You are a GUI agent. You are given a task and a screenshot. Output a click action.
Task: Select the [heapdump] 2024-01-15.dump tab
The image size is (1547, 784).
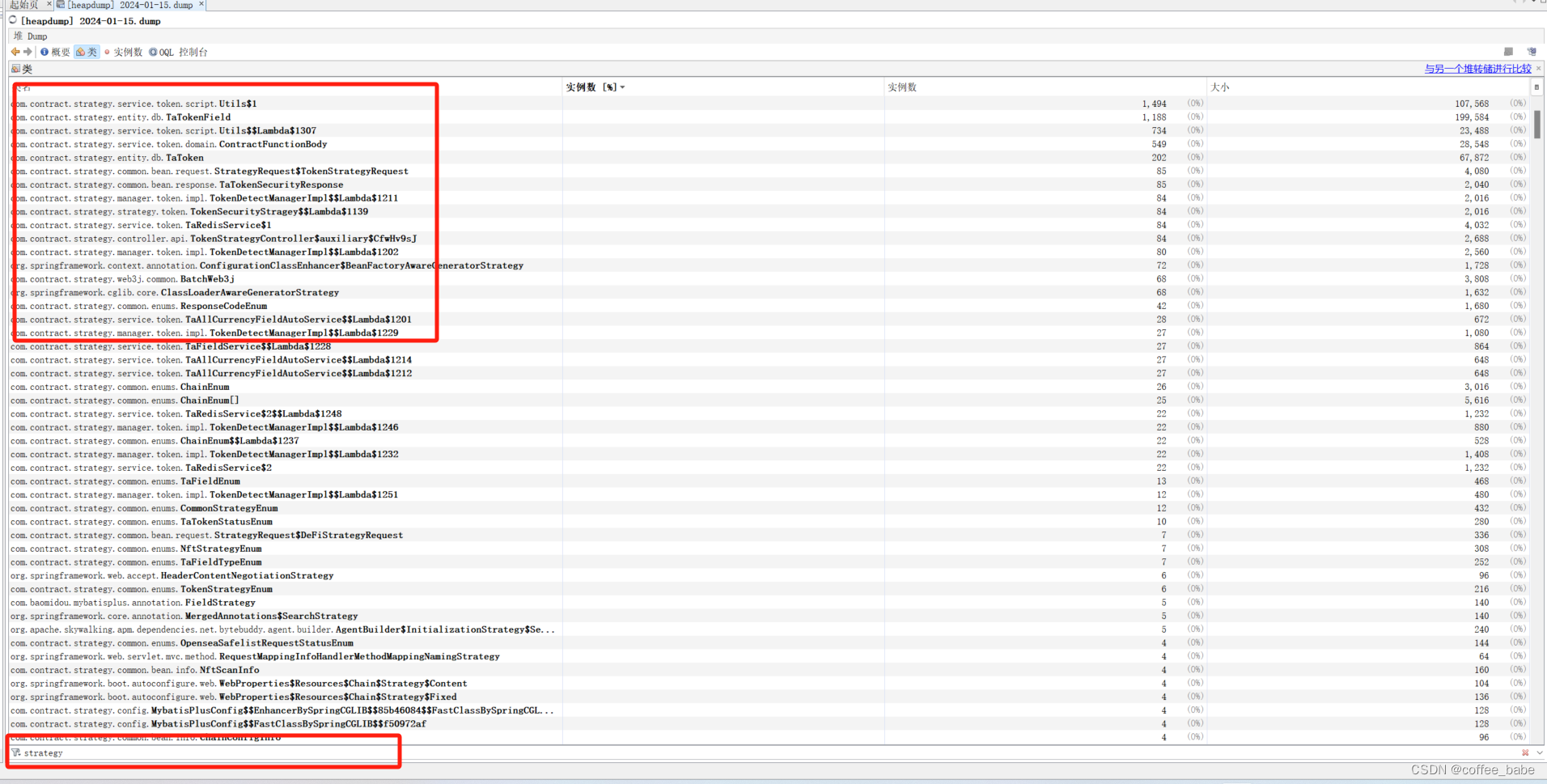[130, 5]
